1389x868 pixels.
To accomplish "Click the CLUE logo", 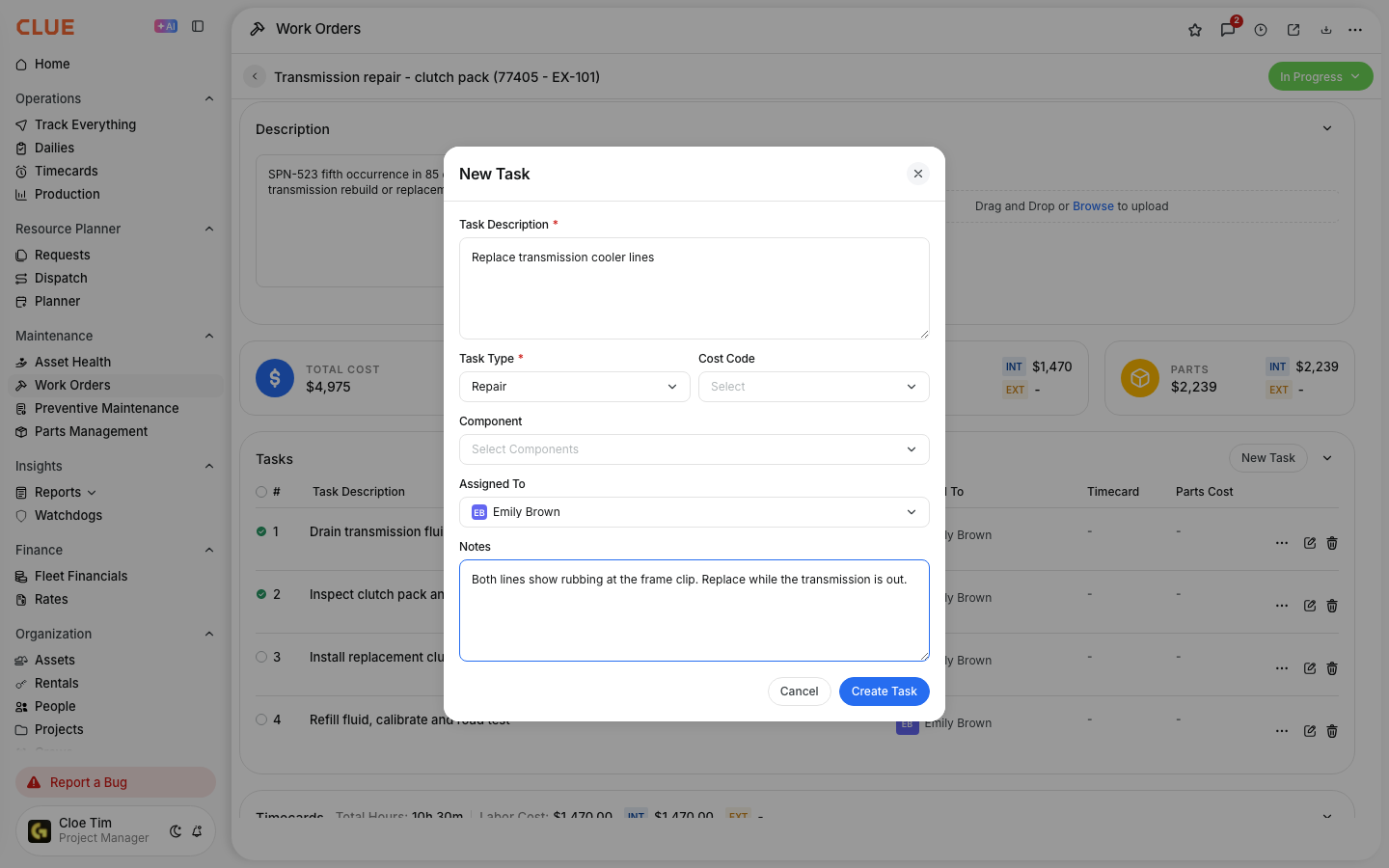I will click(x=45, y=27).
